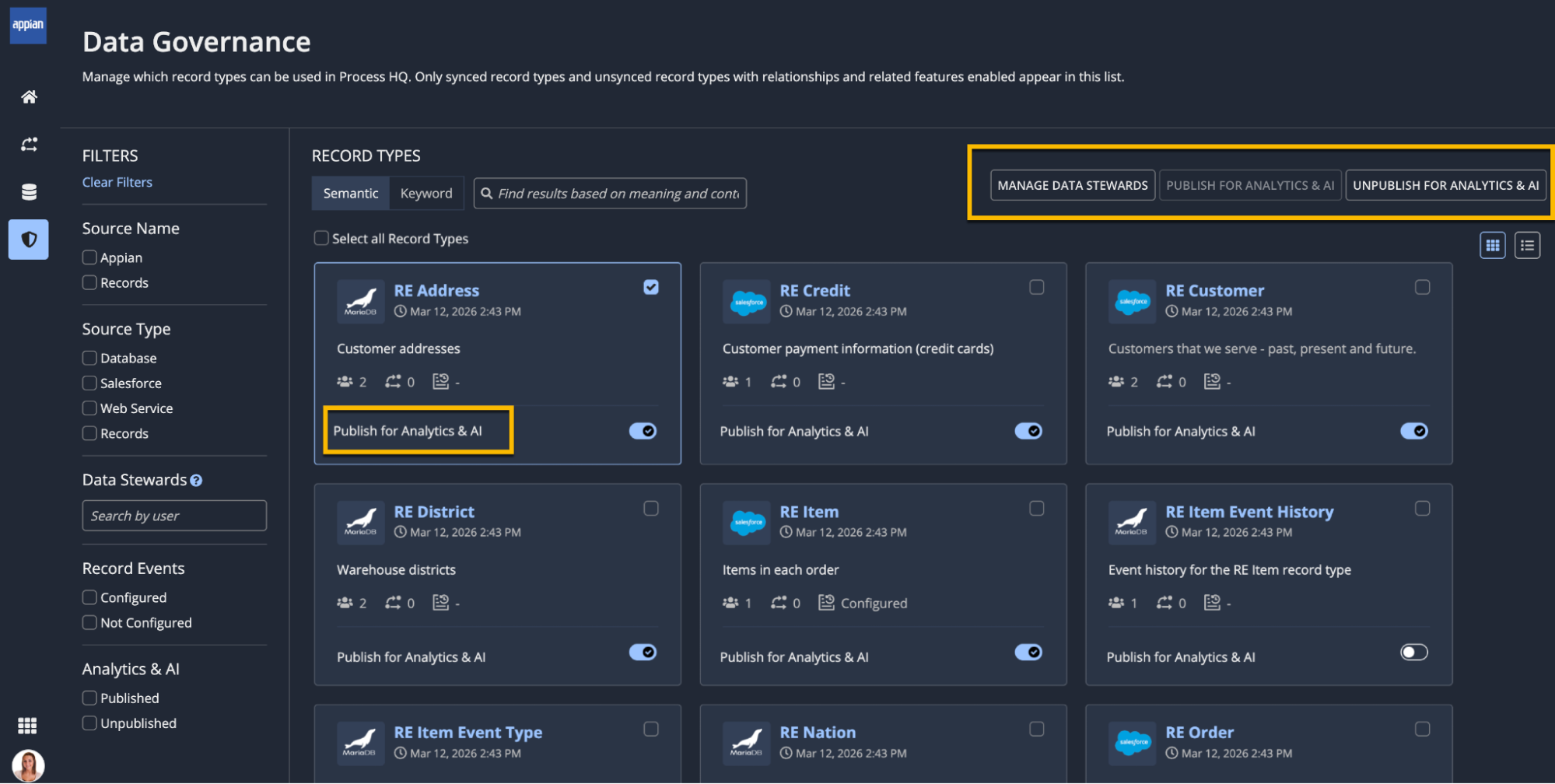Click the relationships icon on RE Credit card
This screenshot has height=784, width=1555.
coord(779,381)
